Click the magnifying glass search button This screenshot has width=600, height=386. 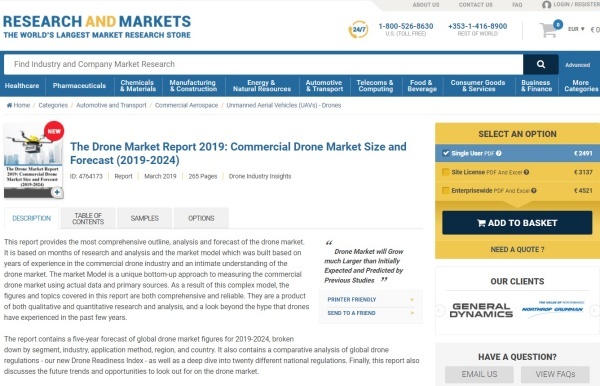pos(540,64)
